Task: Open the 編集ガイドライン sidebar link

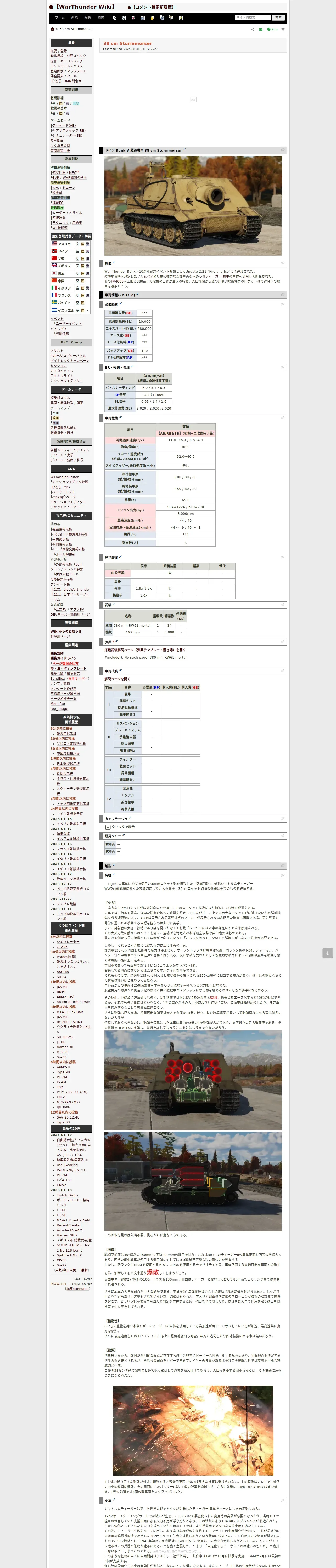Action: coord(63,658)
